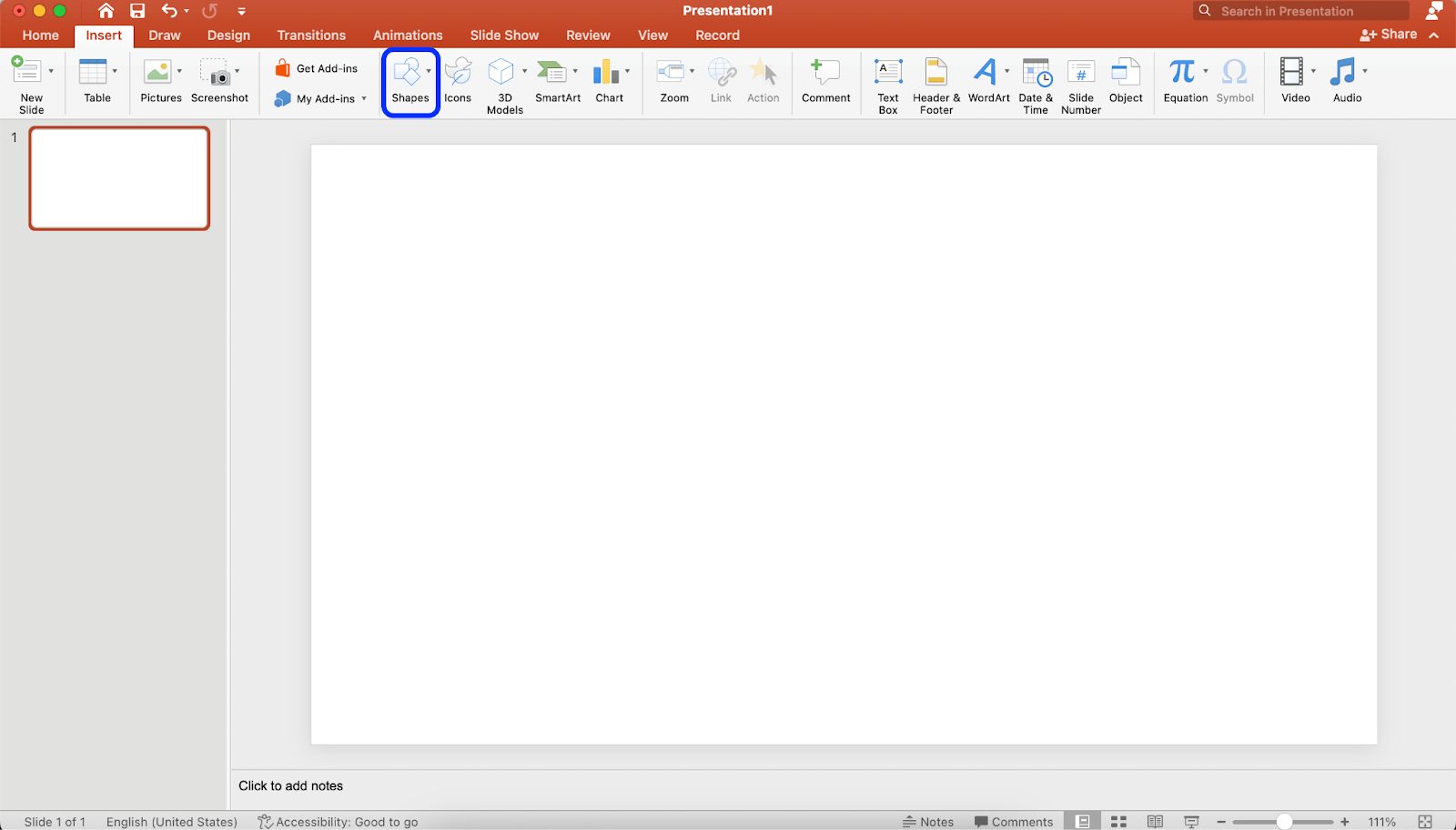The height and width of the screenshot is (830, 1456).
Task: Open the Video dropdown menu
Action: click(1313, 70)
